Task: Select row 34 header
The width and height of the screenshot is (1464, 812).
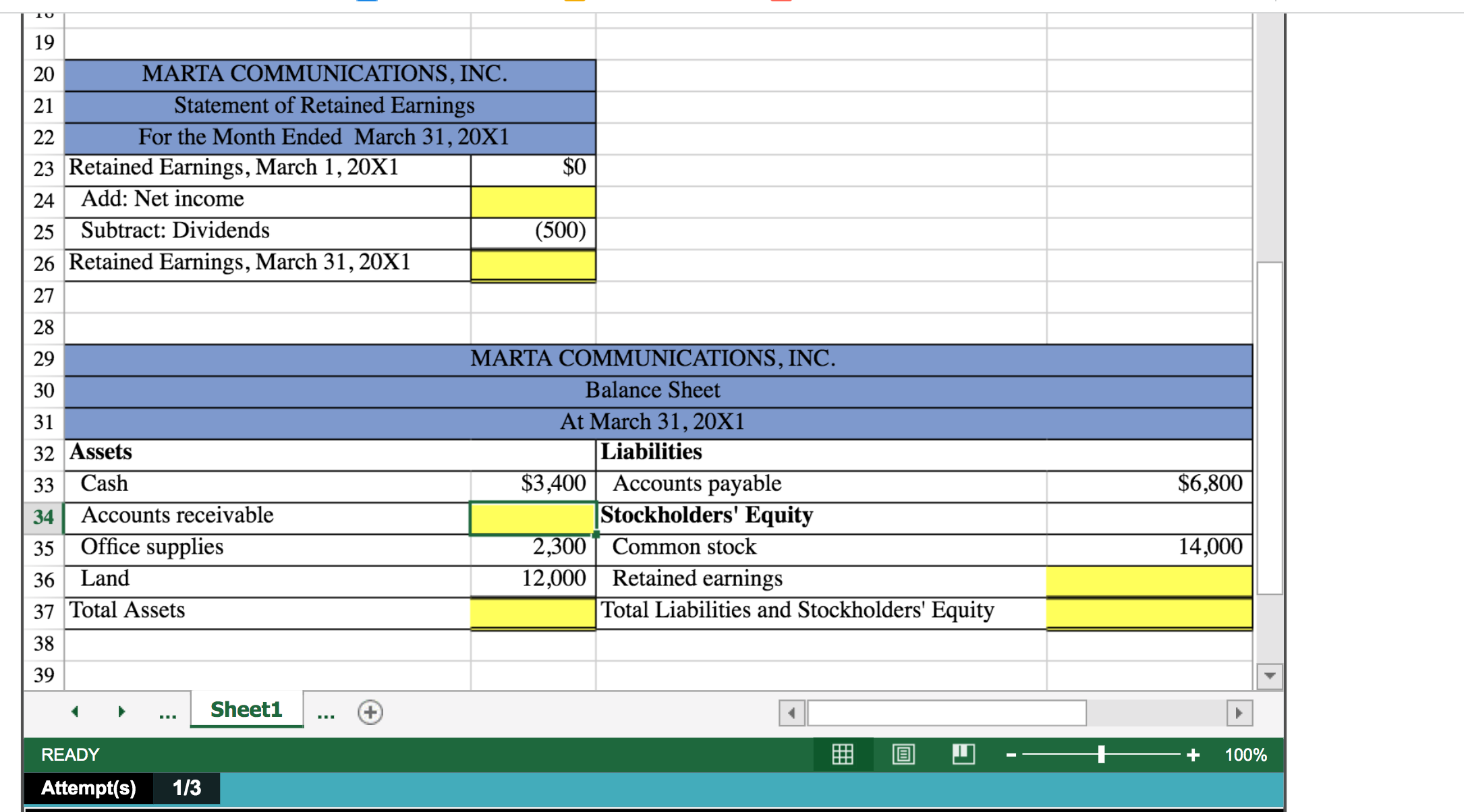Action: point(44,517)
